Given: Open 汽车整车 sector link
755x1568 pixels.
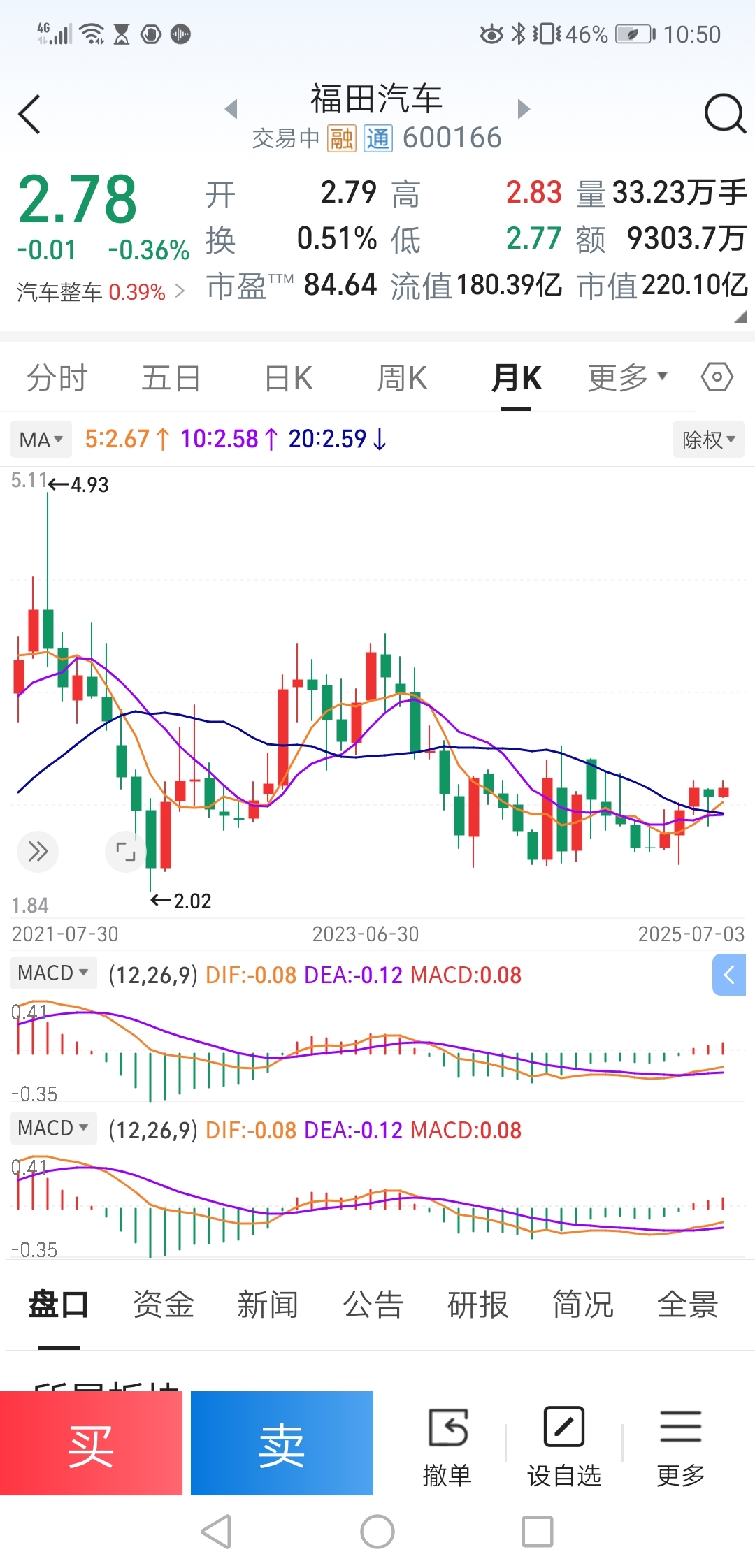Looking at the screenshot, I should pyautogui.click(x=101, y=291).
